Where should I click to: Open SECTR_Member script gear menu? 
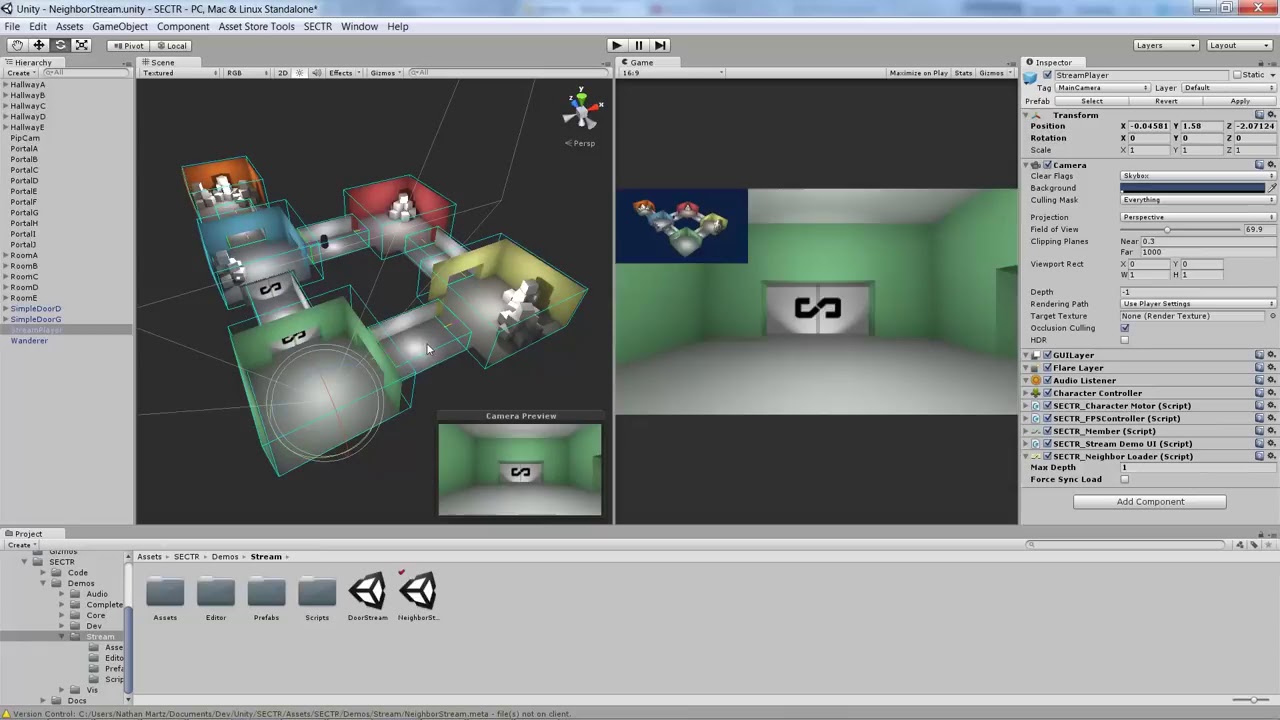tap(1272, 431)
